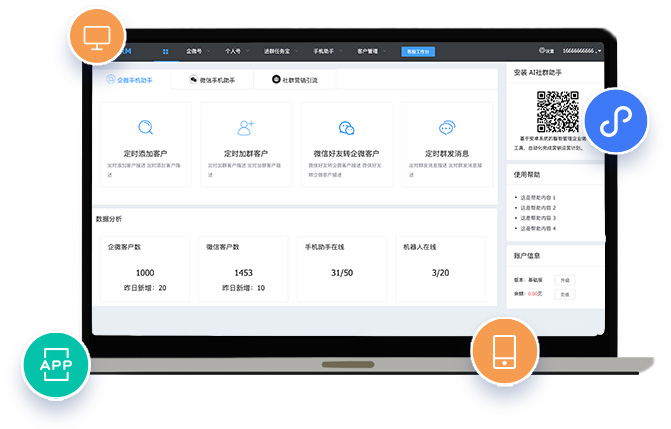
Task: Expand the 企微号 dropdown menu
Action: (x=198, y=50)
